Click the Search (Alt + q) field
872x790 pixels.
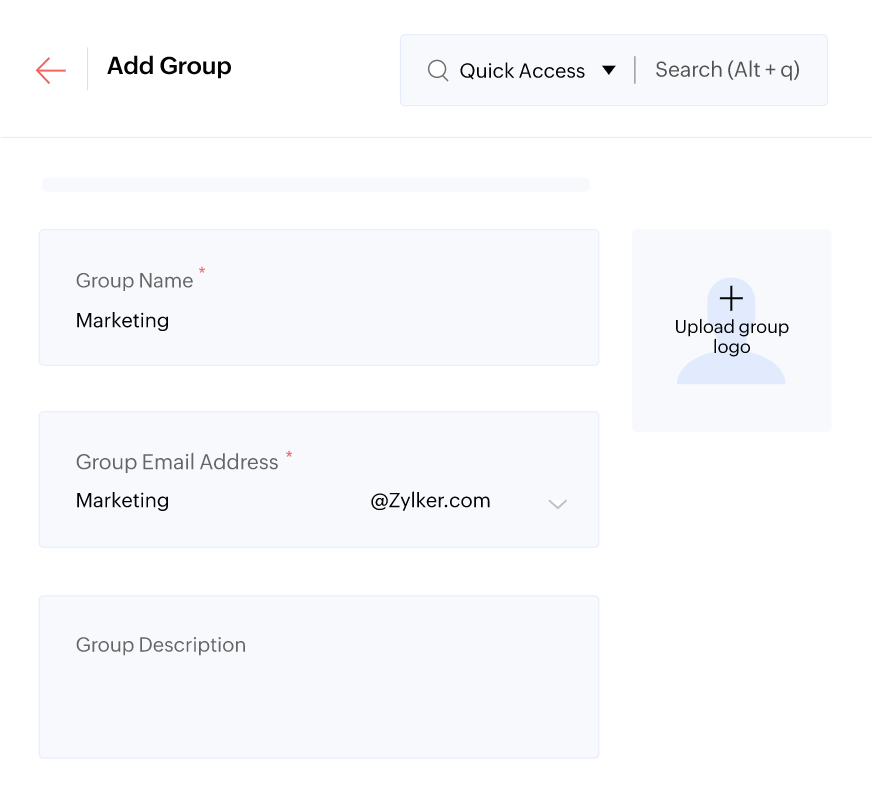tap(727, 70)
